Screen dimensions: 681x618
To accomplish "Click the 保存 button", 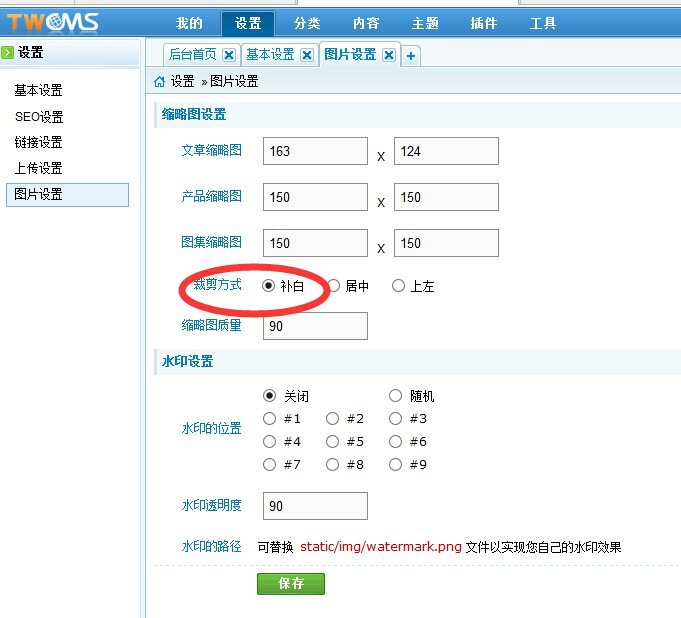I will click(x=290, y=583).
